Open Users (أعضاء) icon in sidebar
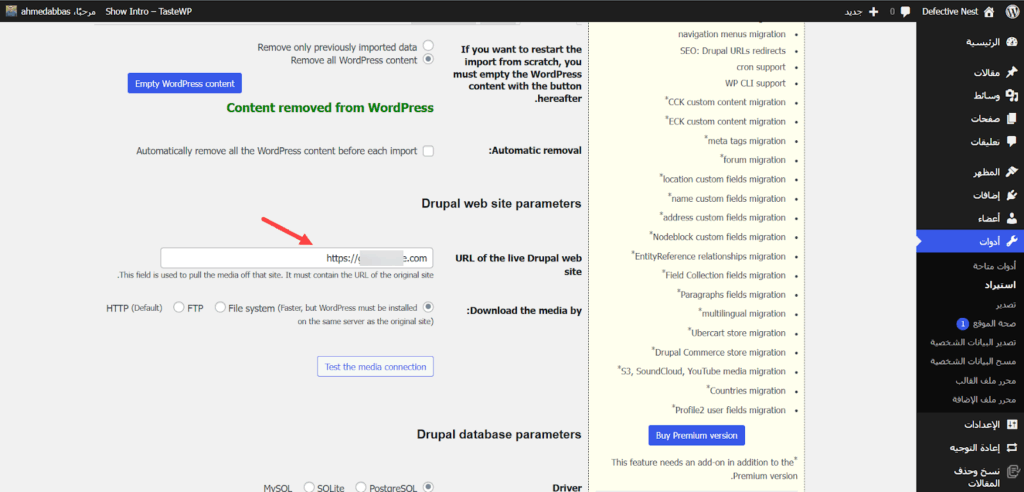The image size is (1024, 492). coord(1011,218)
